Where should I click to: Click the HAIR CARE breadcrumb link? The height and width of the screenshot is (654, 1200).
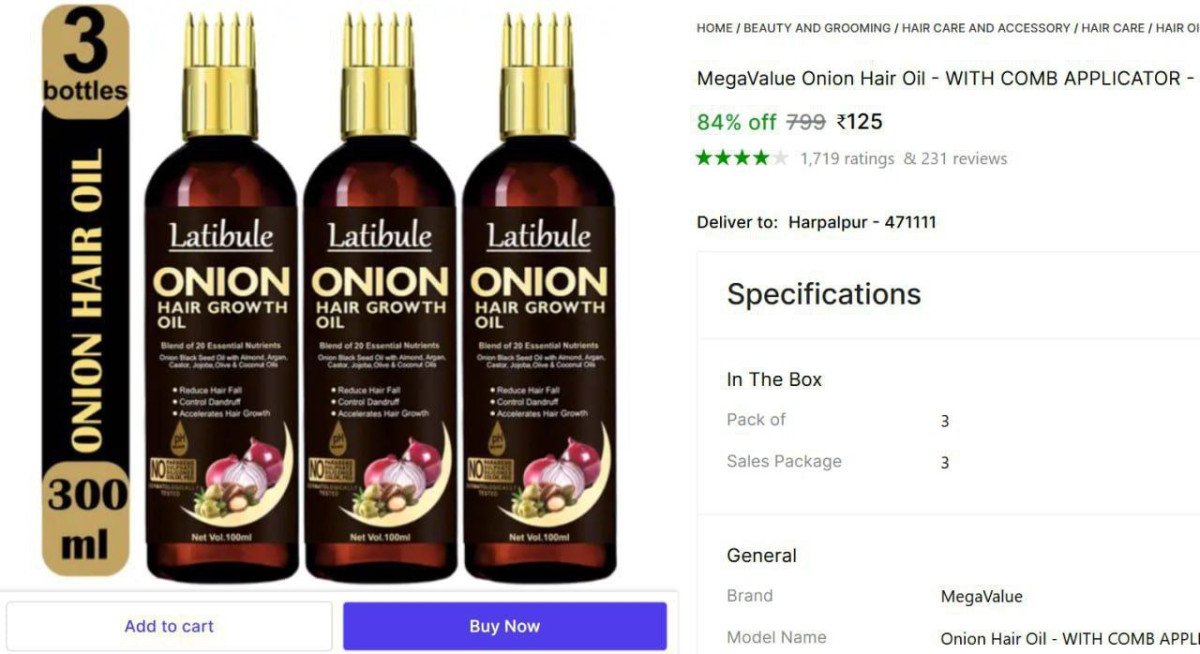coord(1113,28)
